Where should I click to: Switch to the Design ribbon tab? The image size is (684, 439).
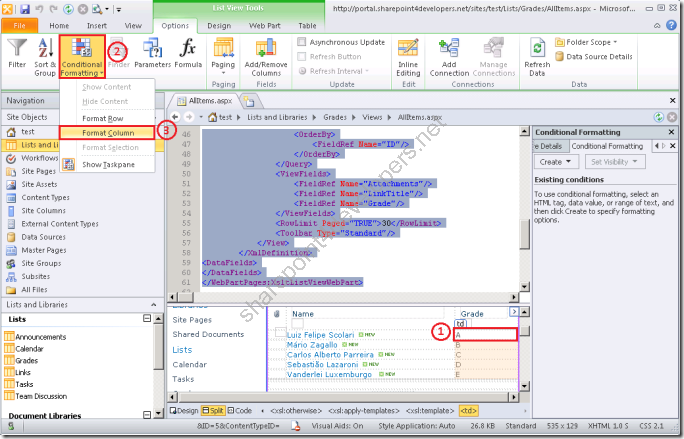[x=219, y=26]
